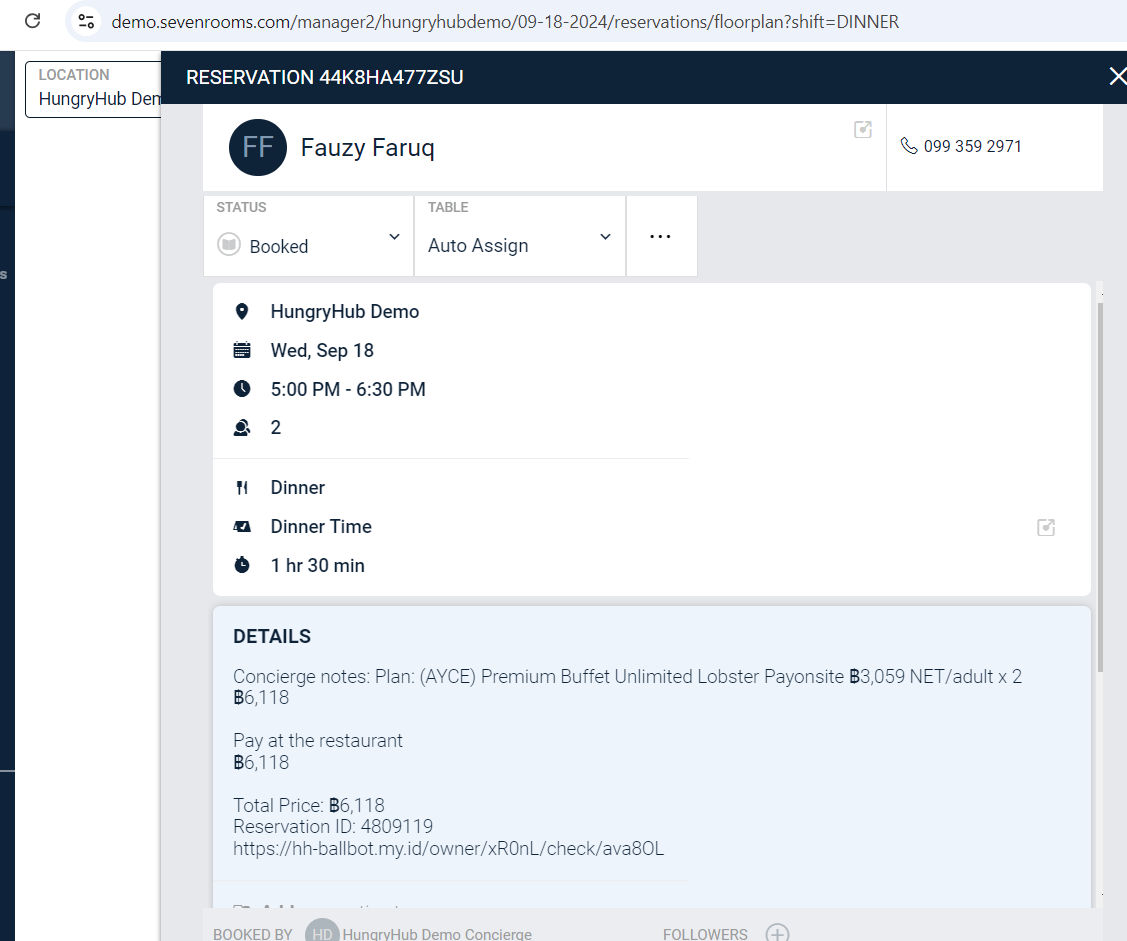Click the edit icon beside Fauzy Faruq

click(x=863, y=130)
